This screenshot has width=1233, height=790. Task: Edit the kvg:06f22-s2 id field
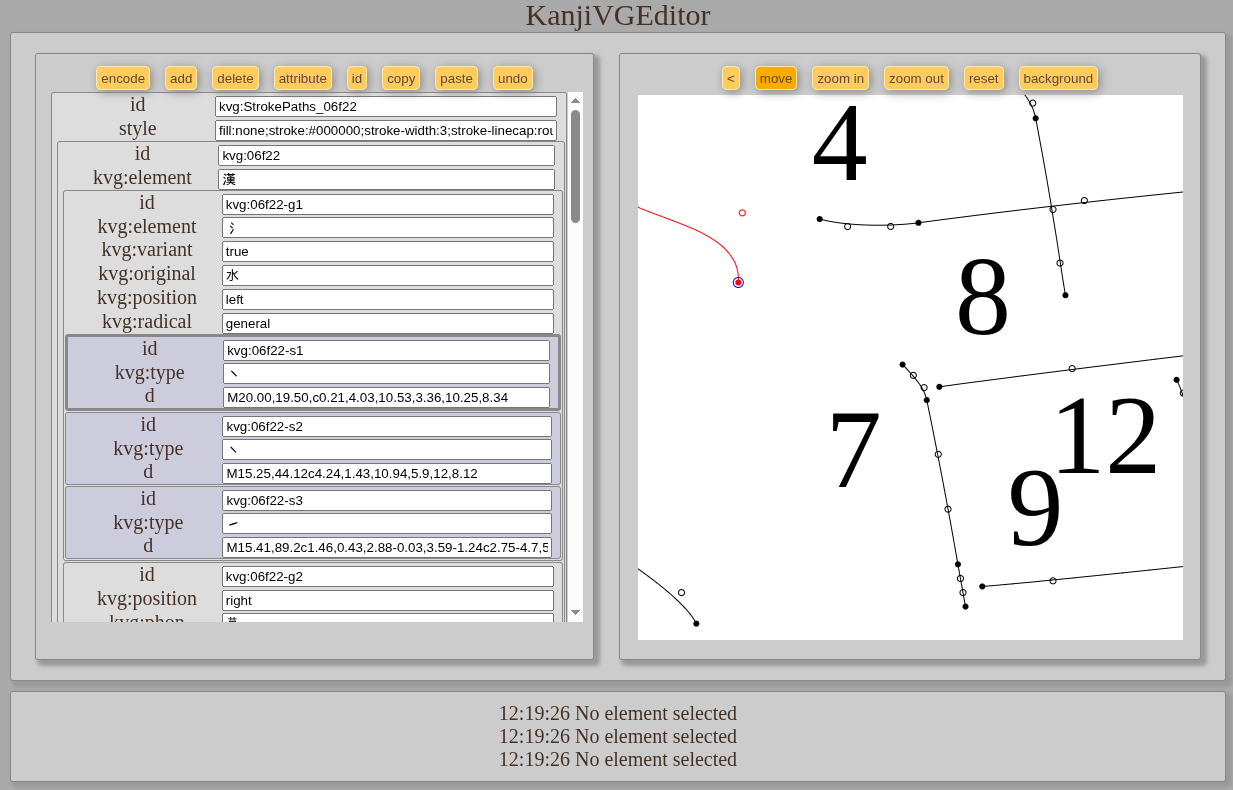point(387,426)
